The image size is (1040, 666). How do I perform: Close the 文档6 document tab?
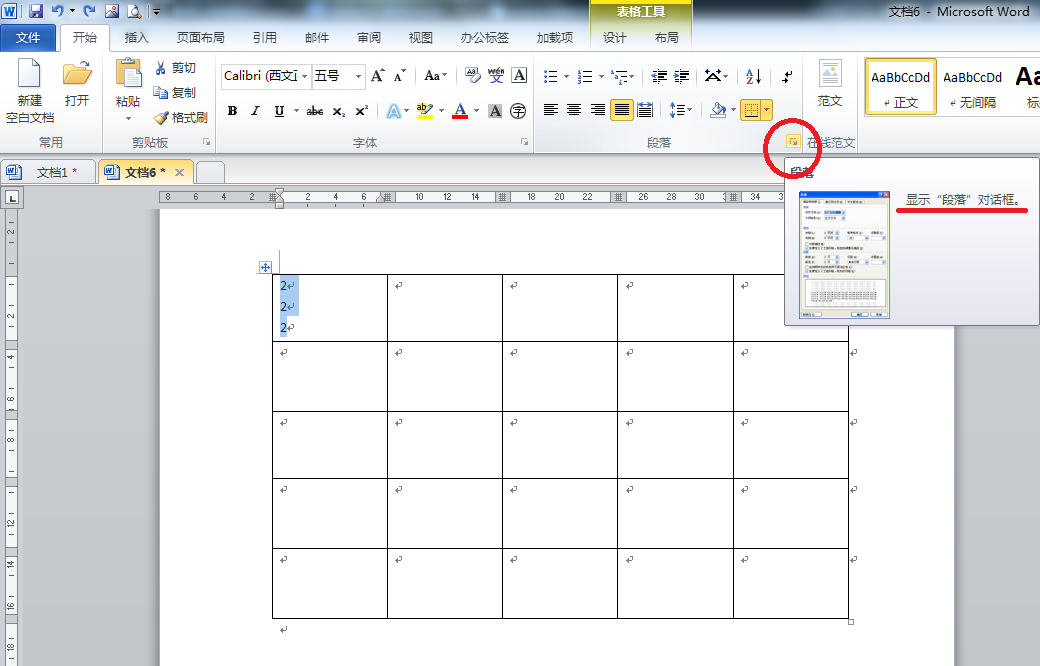179,172
